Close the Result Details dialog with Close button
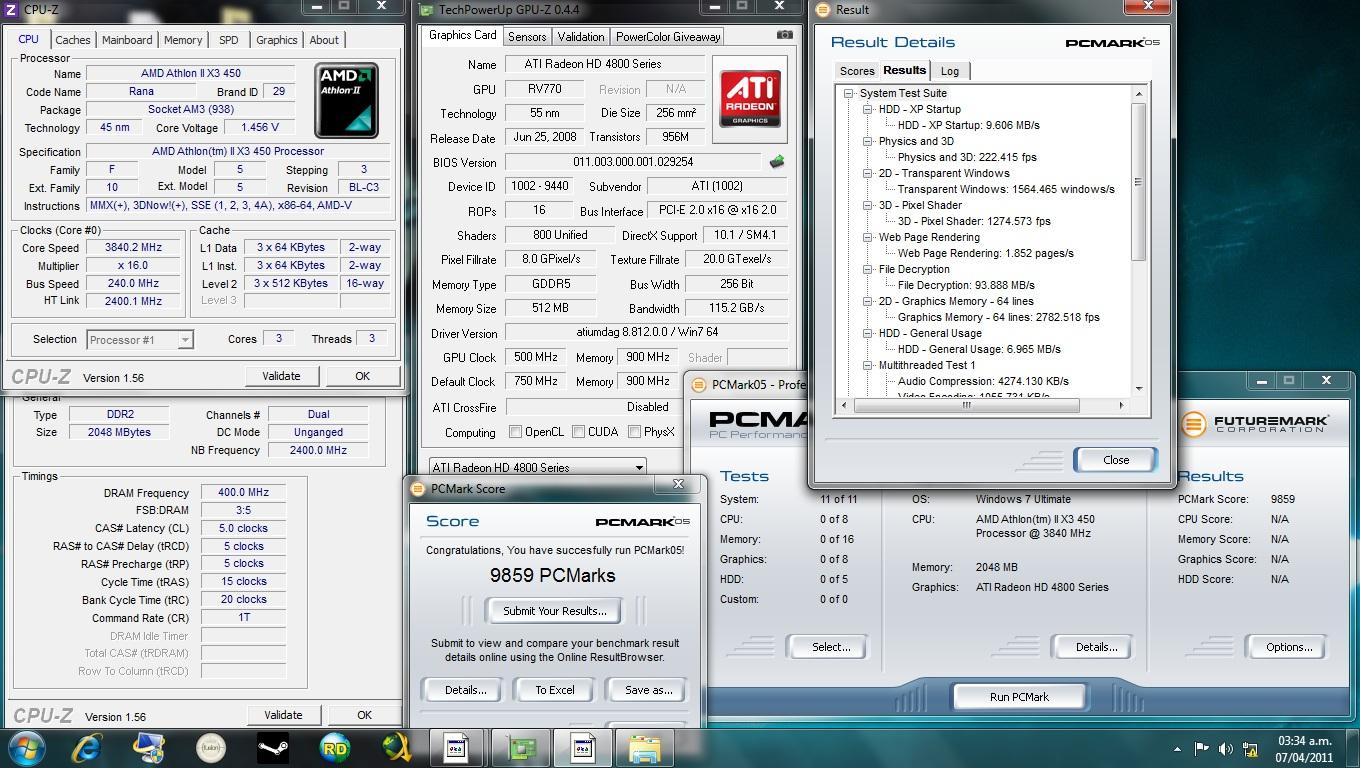 click(1116, 460)
